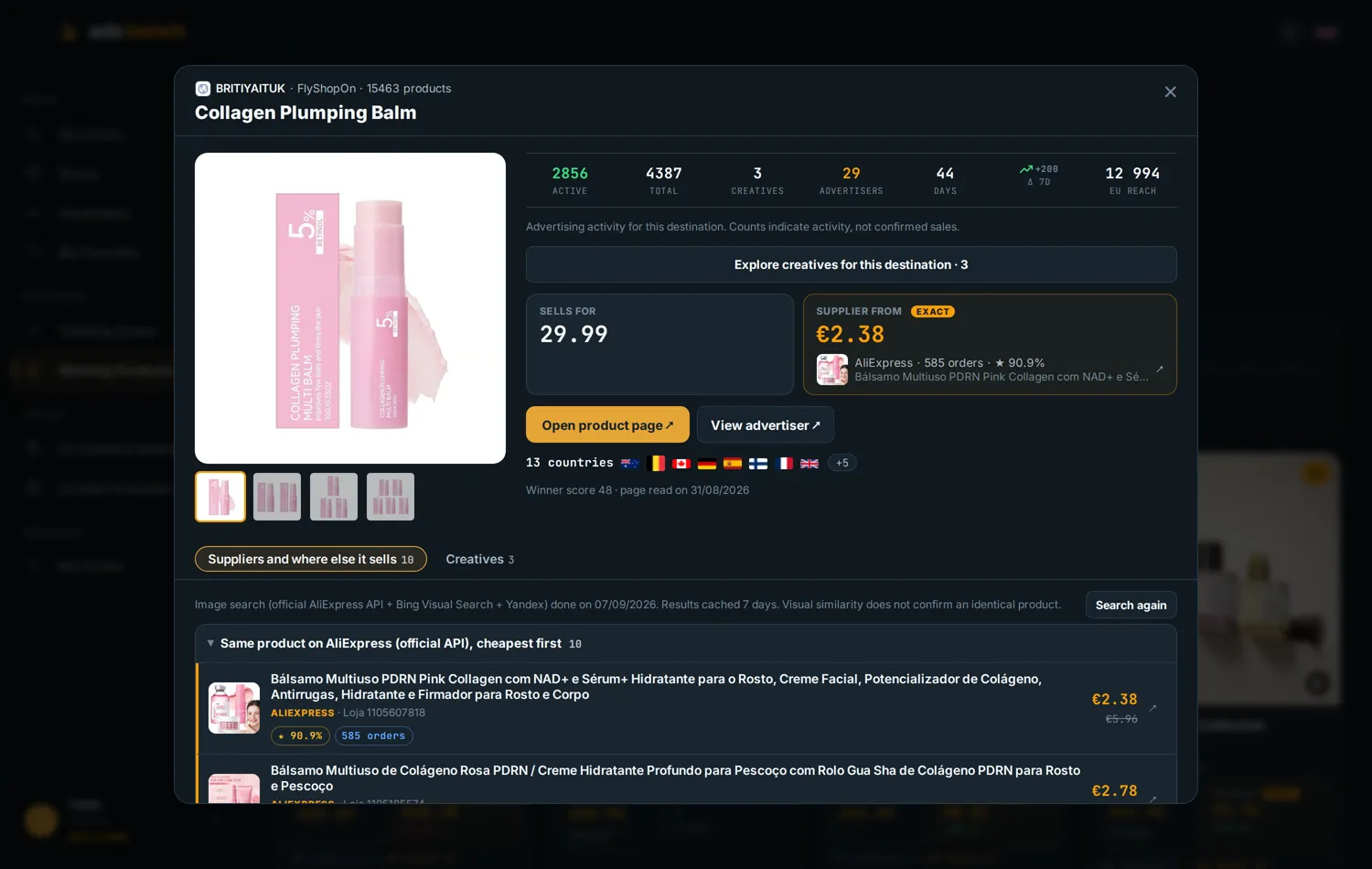The image size is (1372, 869).
Task: Open the Bálsamo Multiuso PDRN Pink Collagen listing title
Action: coord(656,686)
